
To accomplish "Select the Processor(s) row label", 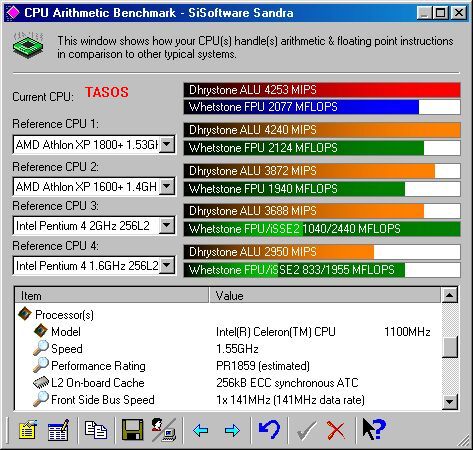I will coord(64,315).
